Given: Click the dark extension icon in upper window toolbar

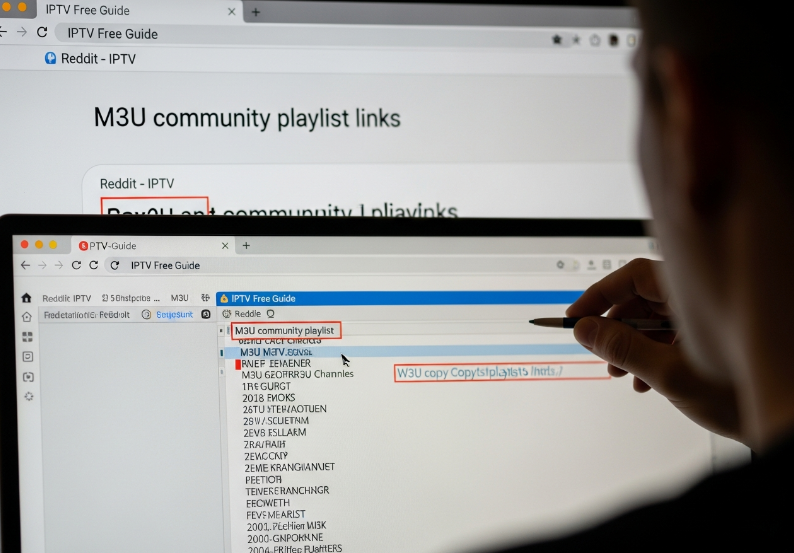Looking at the screenshot, I should click(x=613, y=40).
